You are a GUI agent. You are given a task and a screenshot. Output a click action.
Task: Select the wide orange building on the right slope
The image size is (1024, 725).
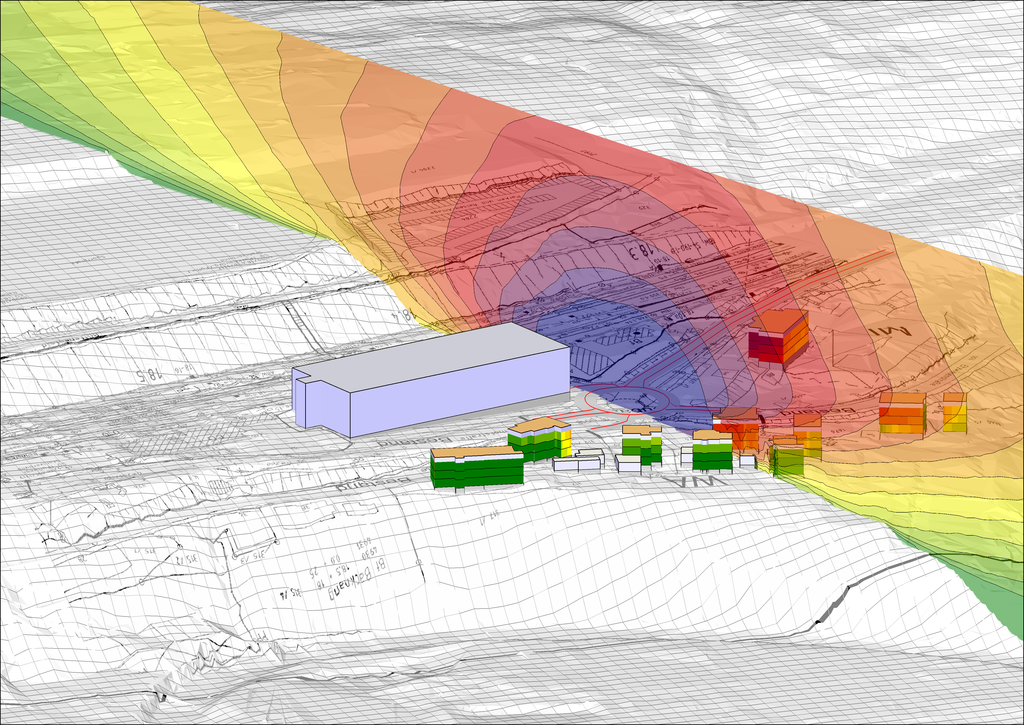click(x=901, y=414)
